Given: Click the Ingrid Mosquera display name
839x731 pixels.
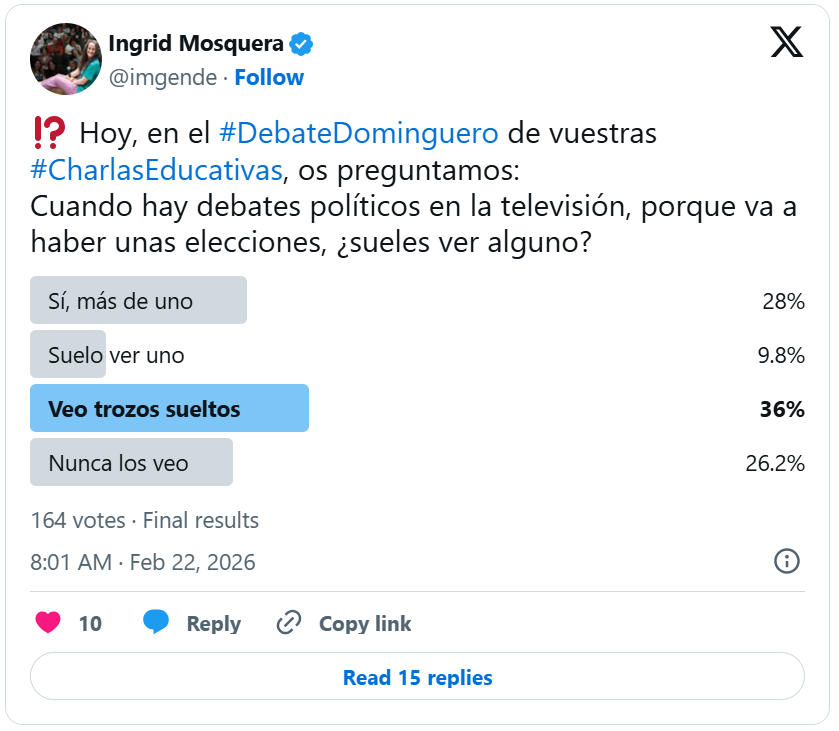Looking at the screenshot, I should tap(195, 44).
